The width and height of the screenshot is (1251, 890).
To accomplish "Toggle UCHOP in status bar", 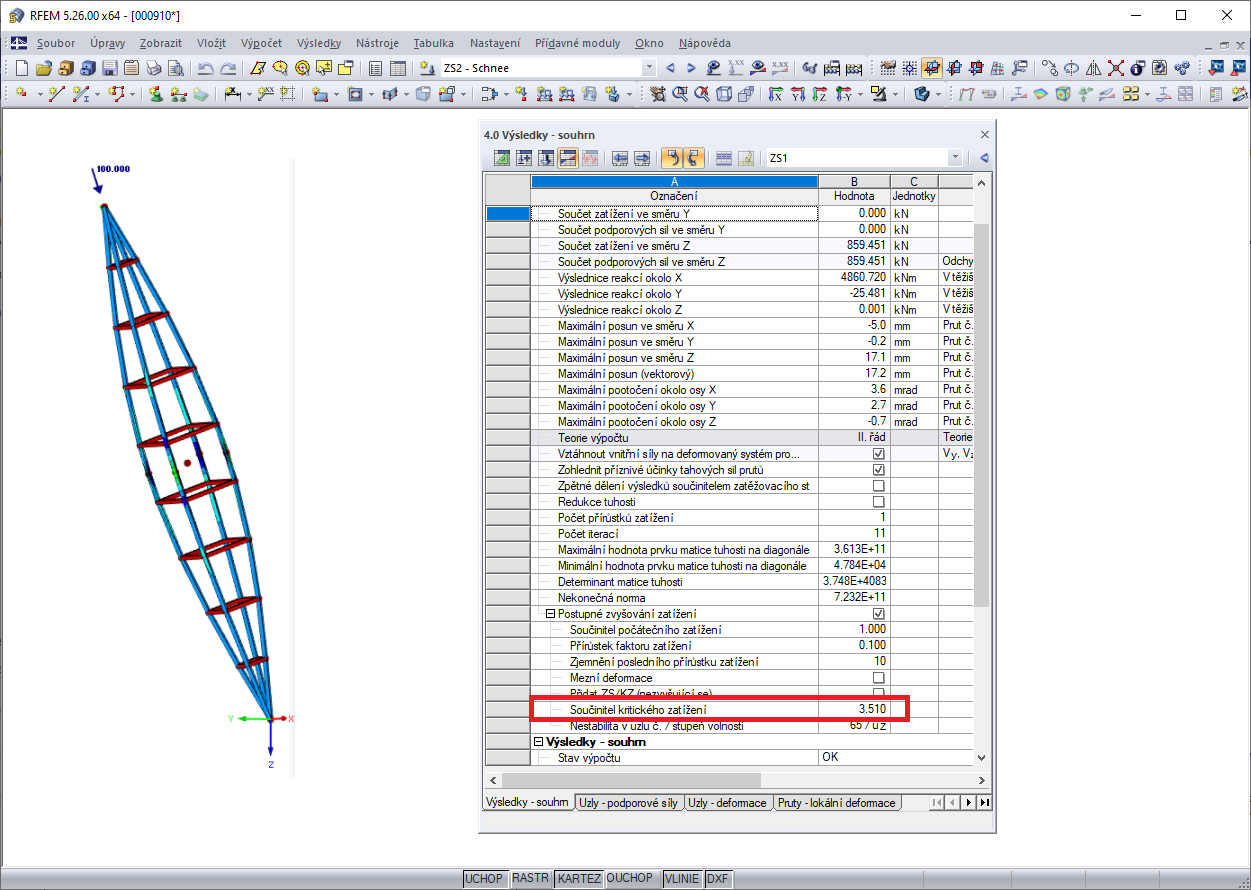I will pyautogui.click(x=484, y=879).
